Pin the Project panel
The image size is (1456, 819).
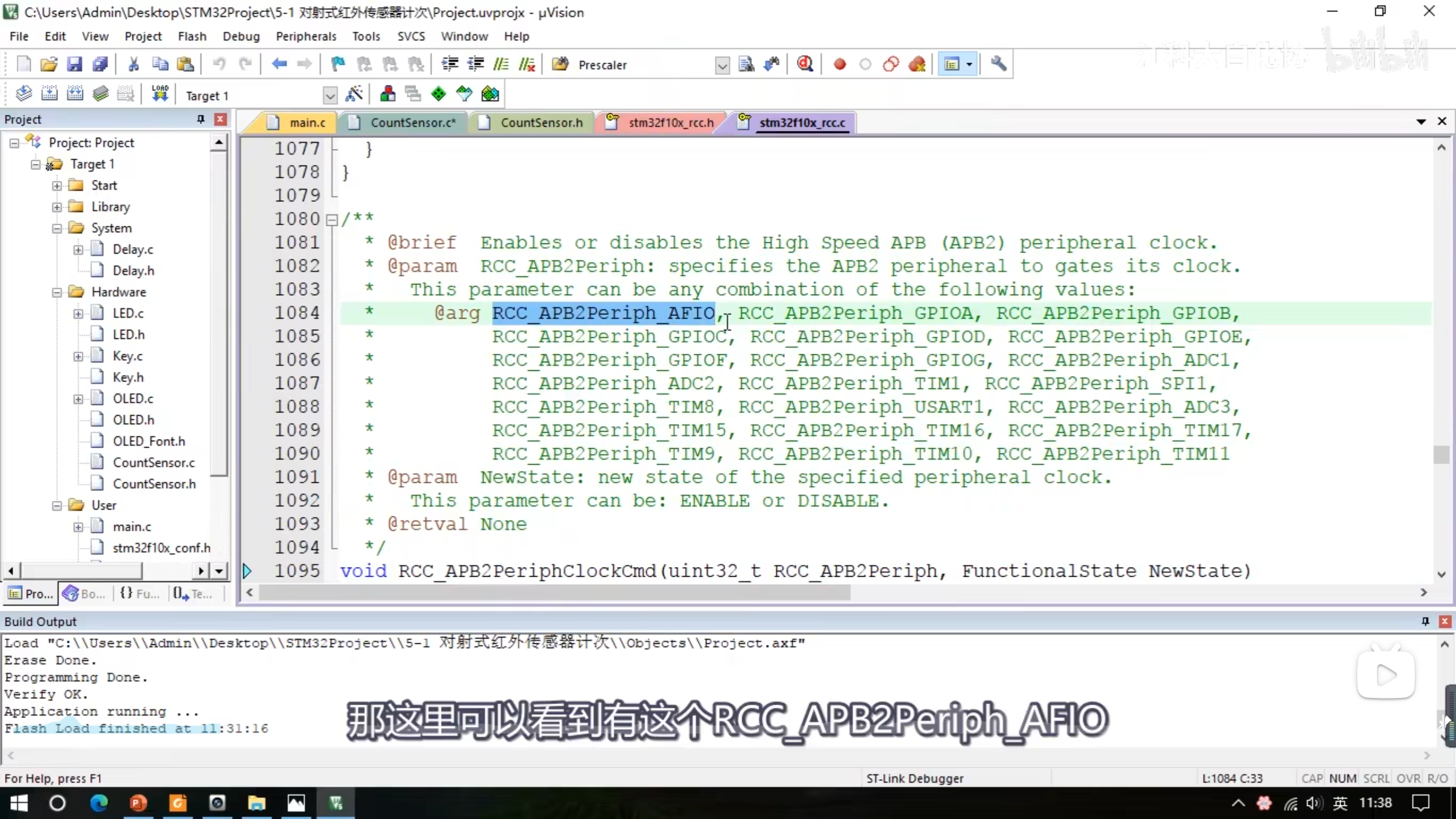(x=200, y=119)
